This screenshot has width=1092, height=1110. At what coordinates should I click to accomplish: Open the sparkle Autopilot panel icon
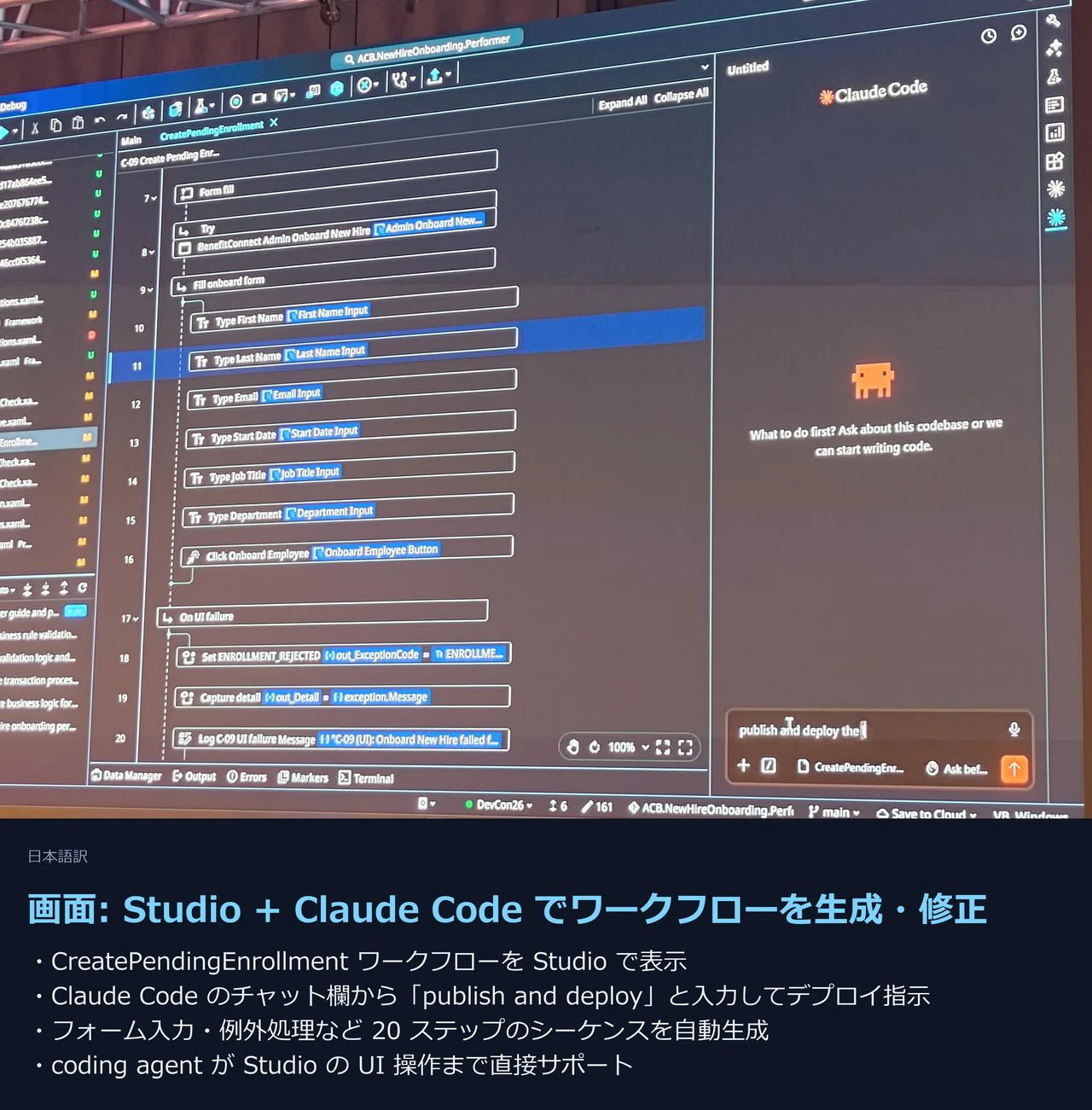click(x=1054, y=47)
